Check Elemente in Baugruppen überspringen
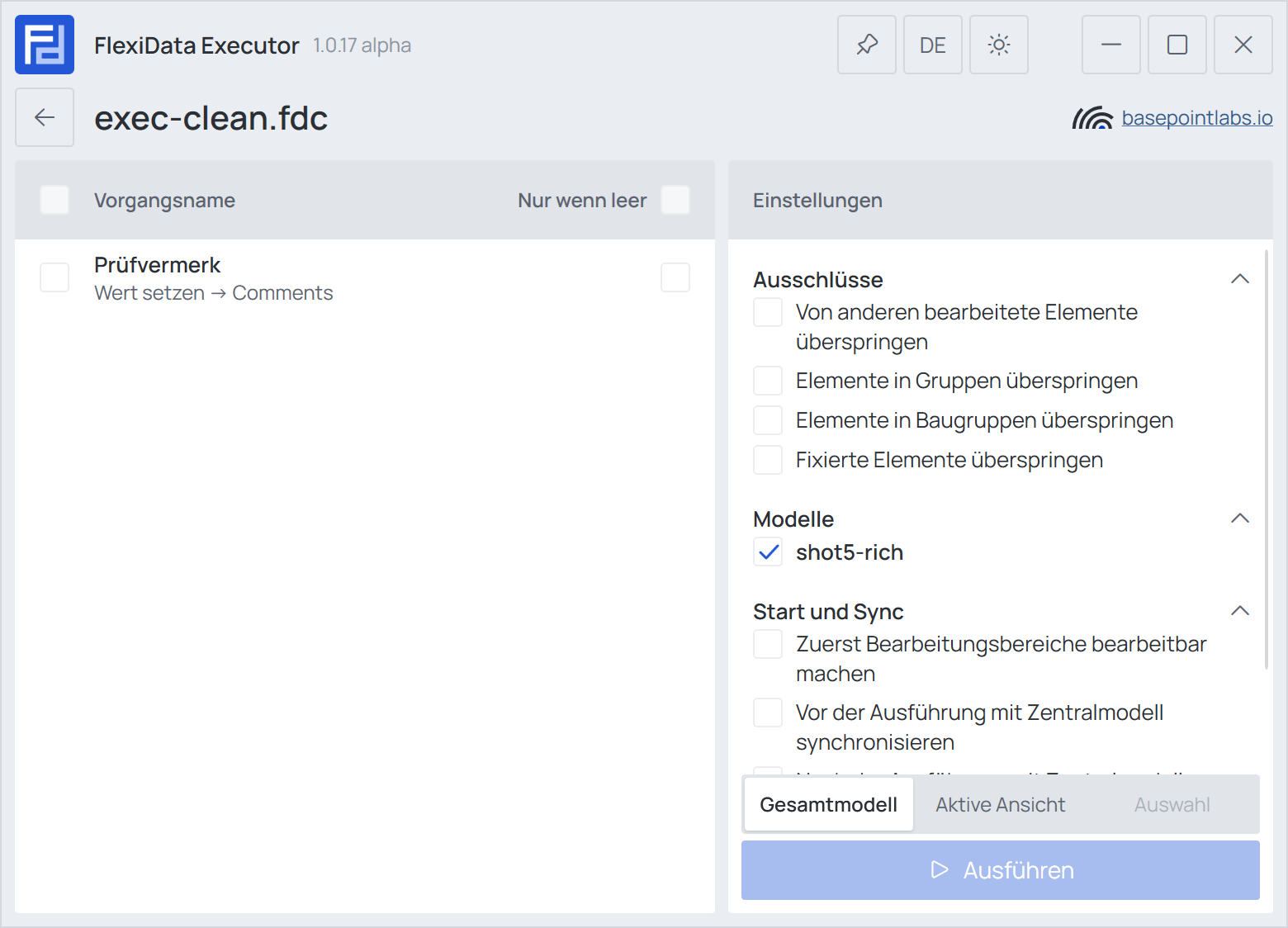1288x928 pixels. 768,421
